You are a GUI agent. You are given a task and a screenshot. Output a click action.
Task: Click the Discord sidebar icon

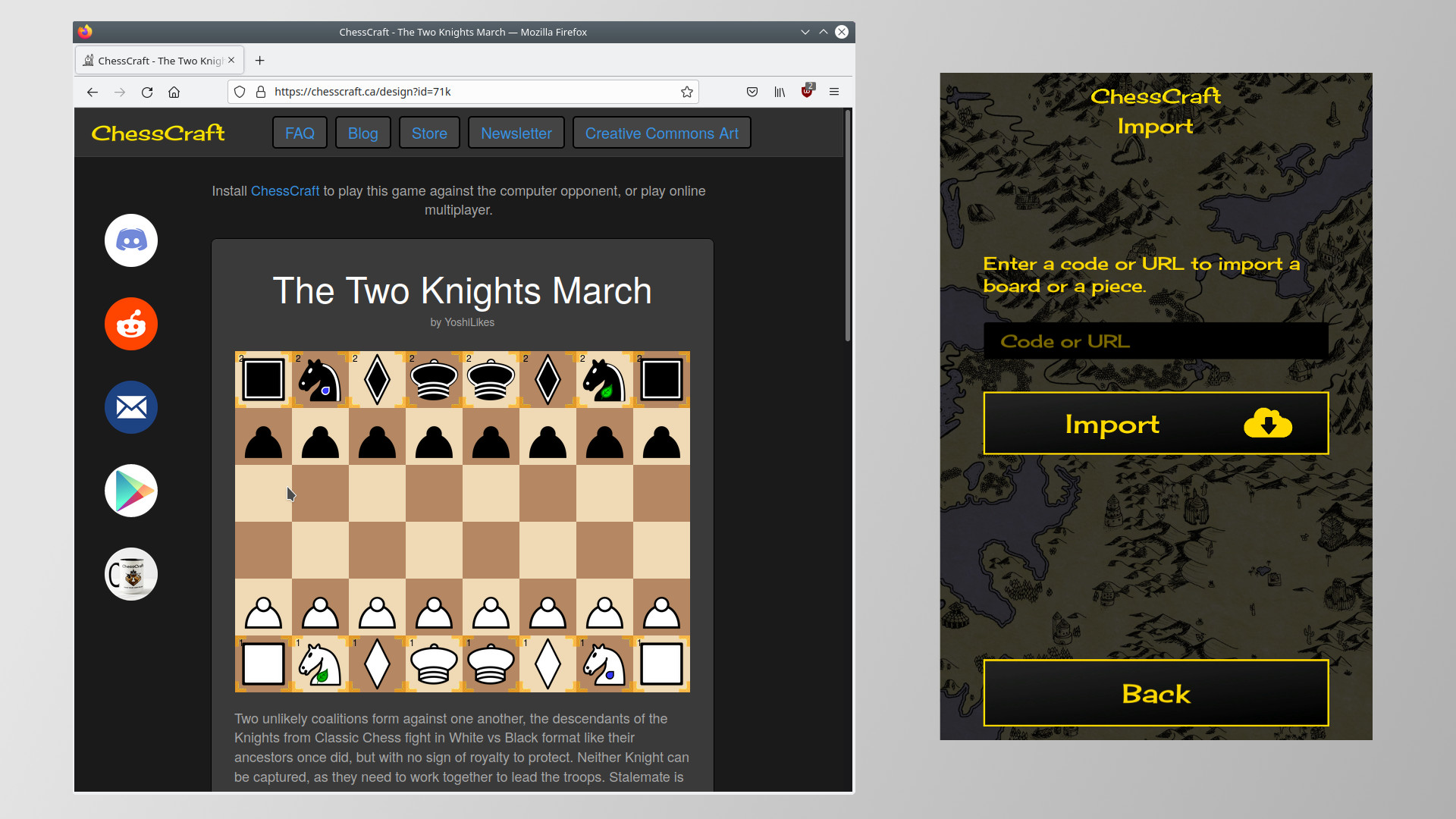tap(130, 240)
